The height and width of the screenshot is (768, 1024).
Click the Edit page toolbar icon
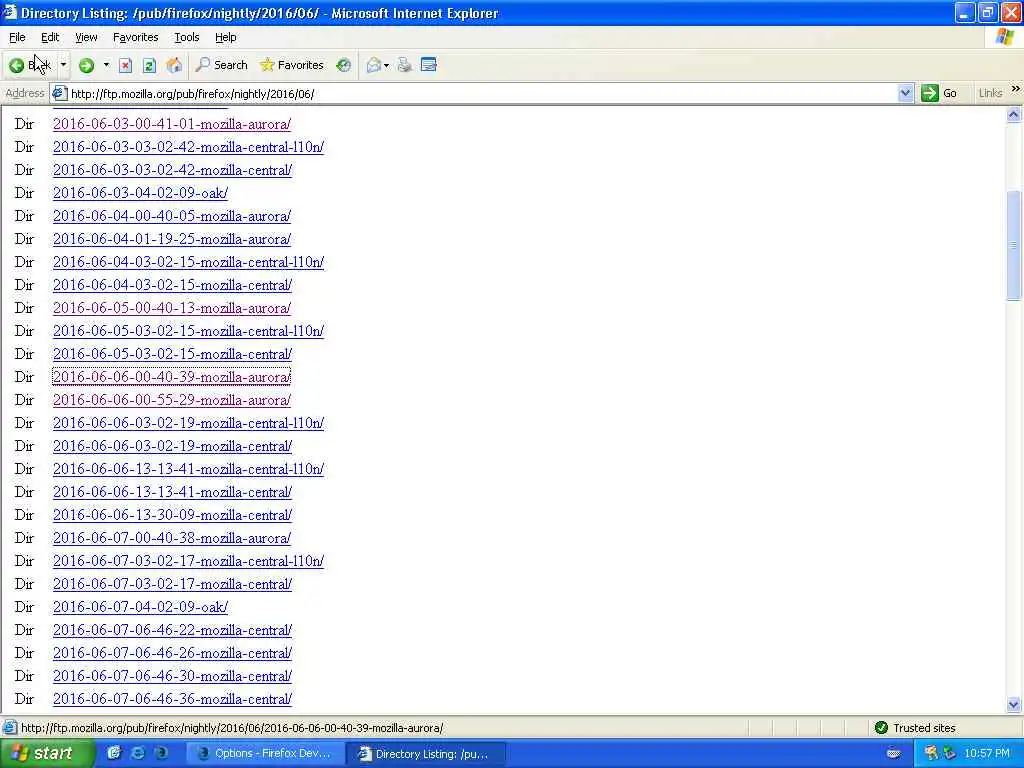click(x=429, y=65)
